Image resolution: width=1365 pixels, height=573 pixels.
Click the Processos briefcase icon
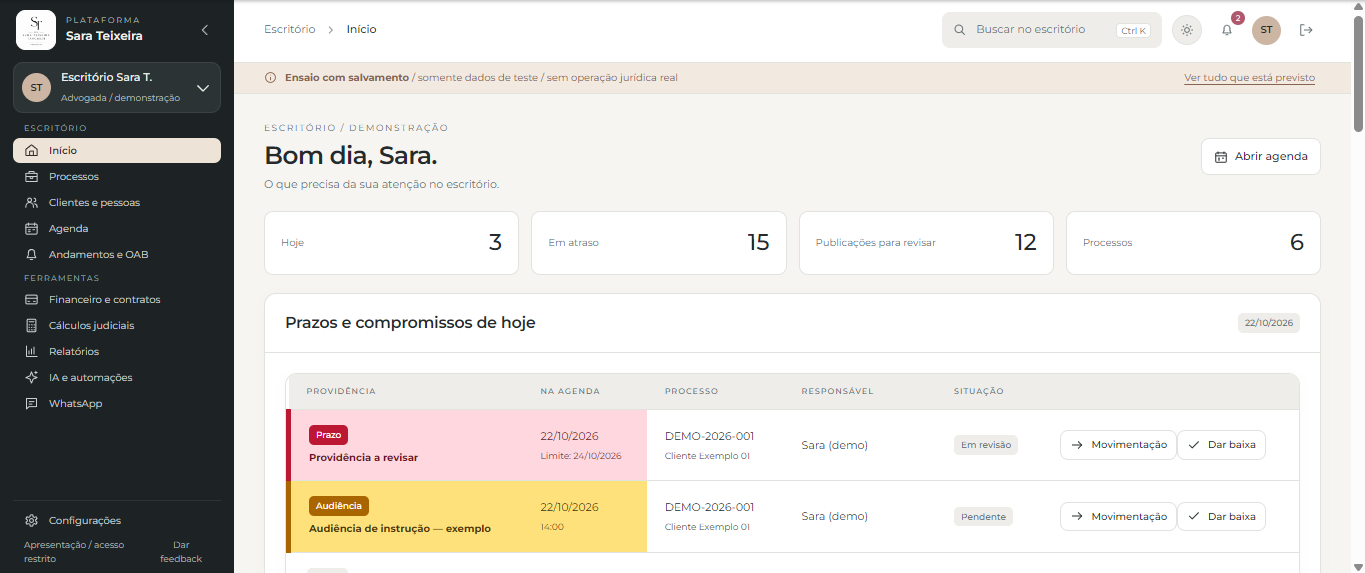pos(32,177)
